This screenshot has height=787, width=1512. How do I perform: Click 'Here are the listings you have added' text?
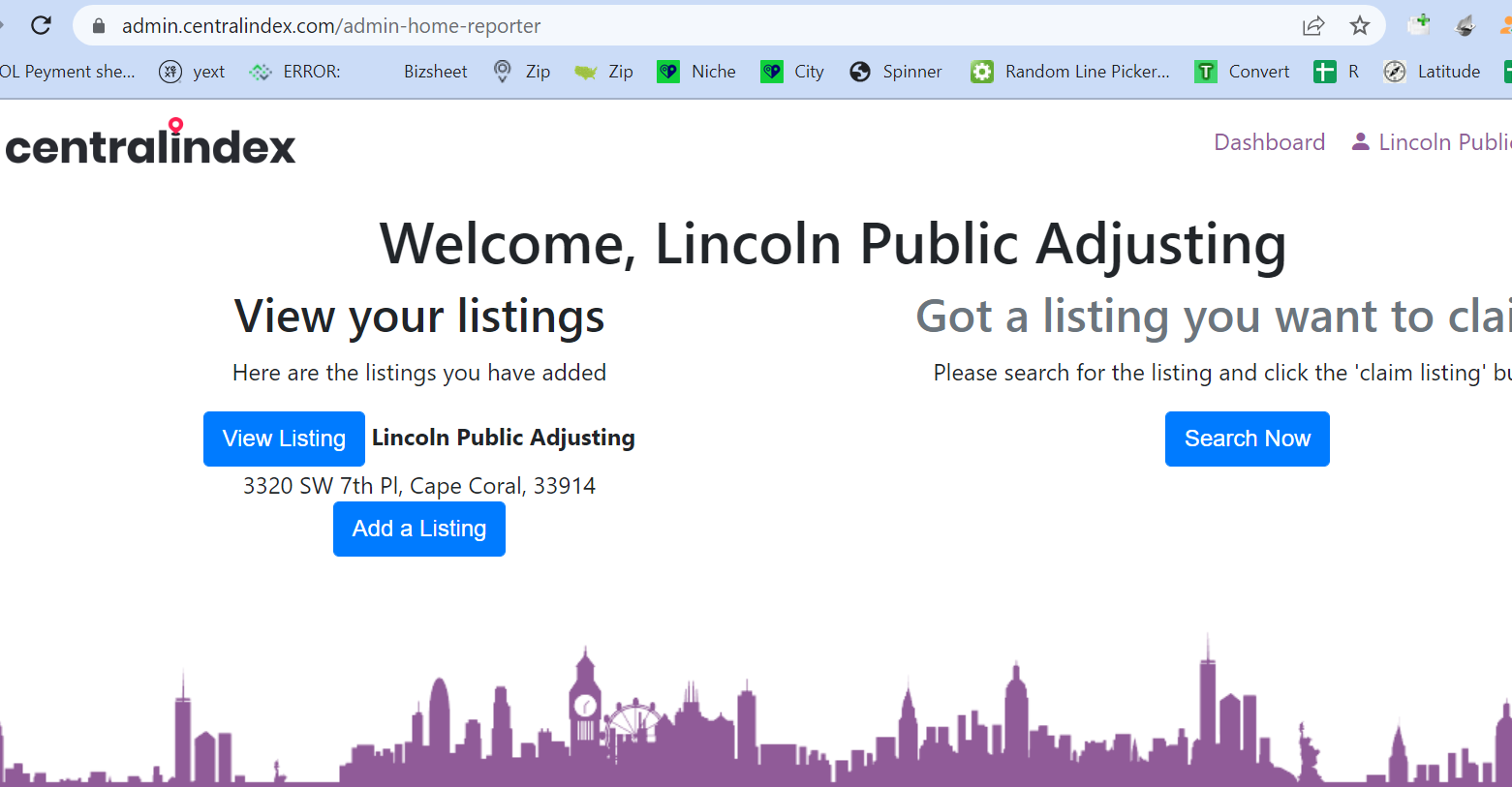pos(419,373)
